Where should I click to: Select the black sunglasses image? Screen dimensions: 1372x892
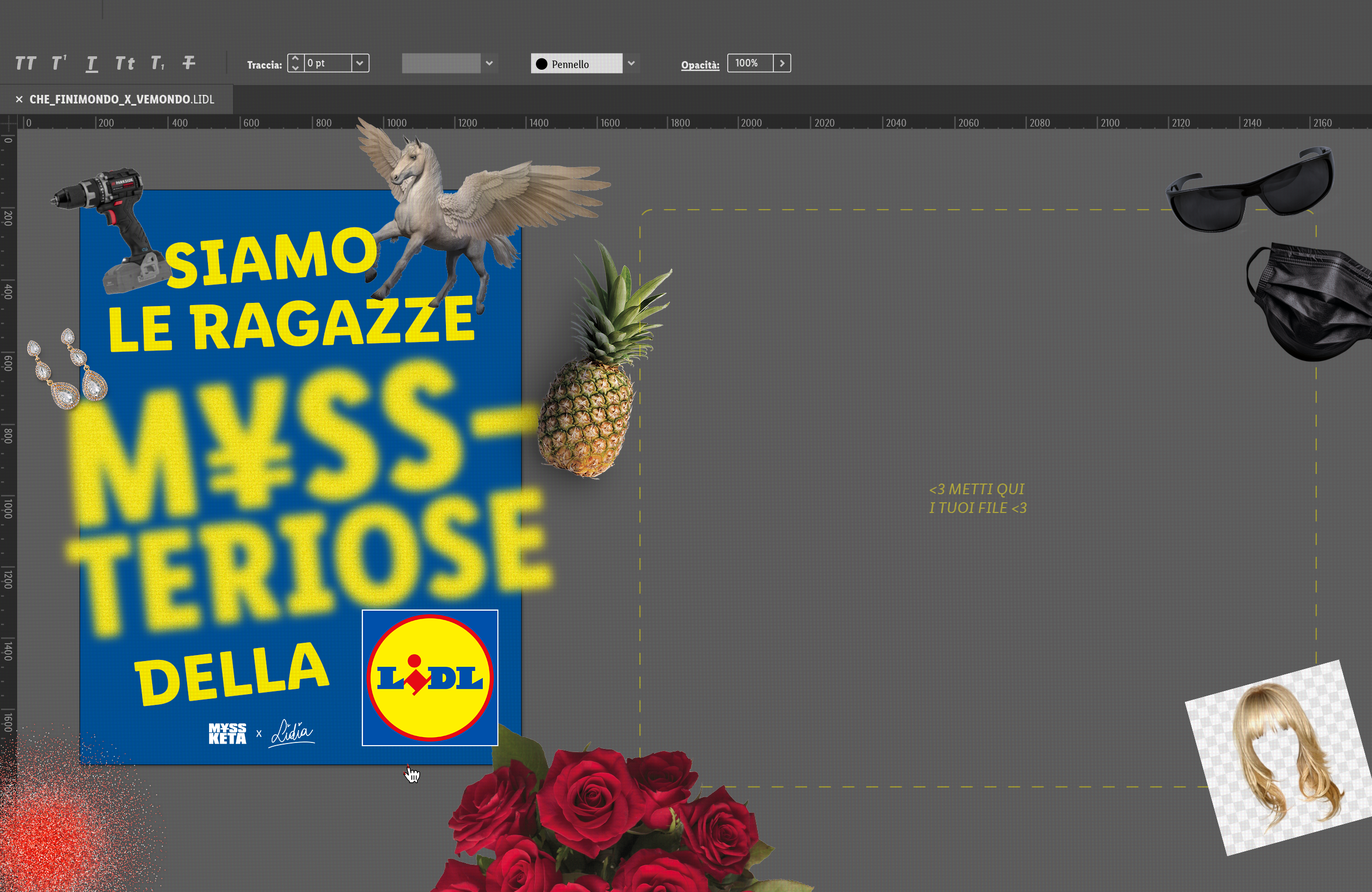click(1250, 190)
